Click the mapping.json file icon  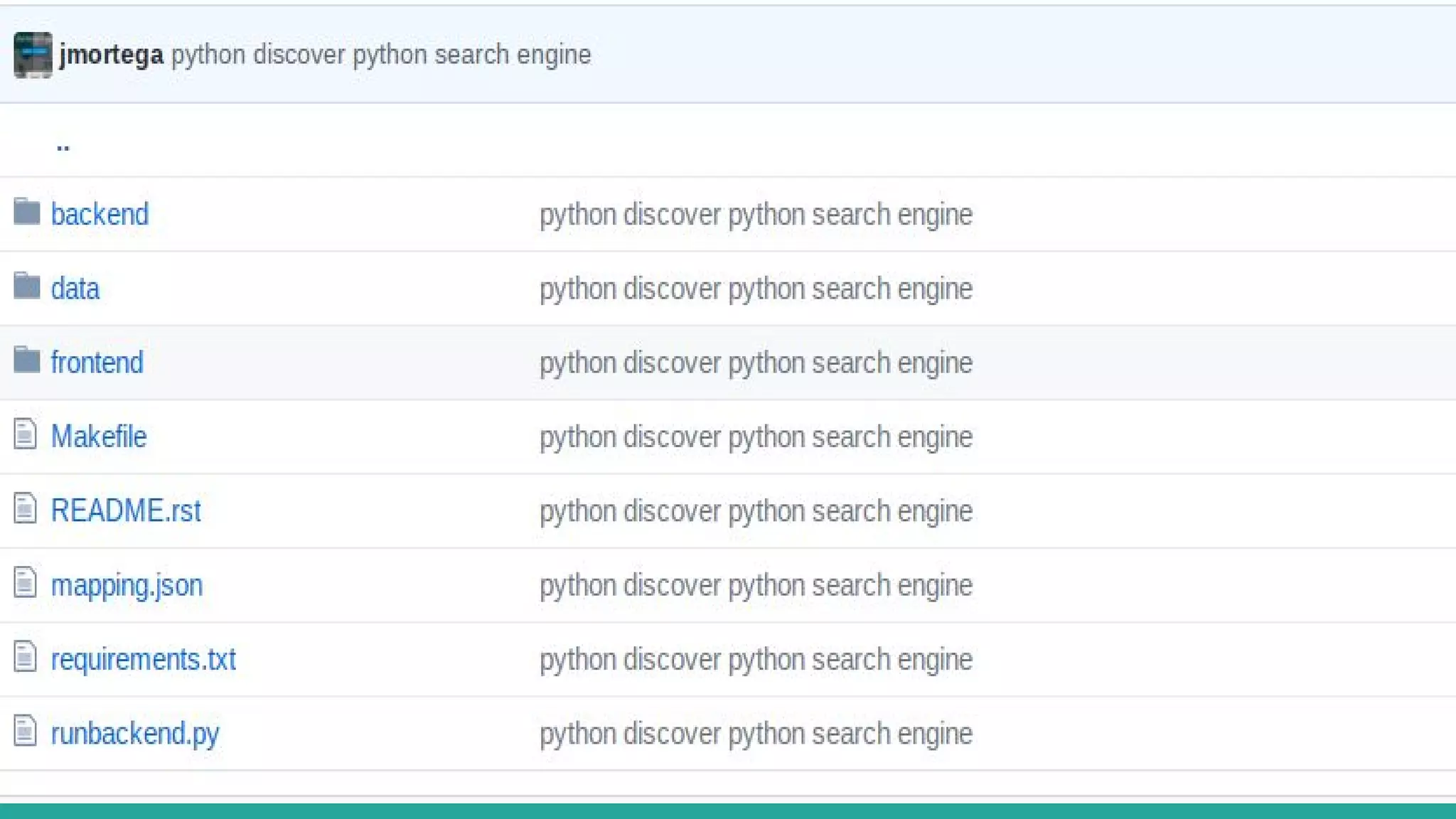[25, 583]
